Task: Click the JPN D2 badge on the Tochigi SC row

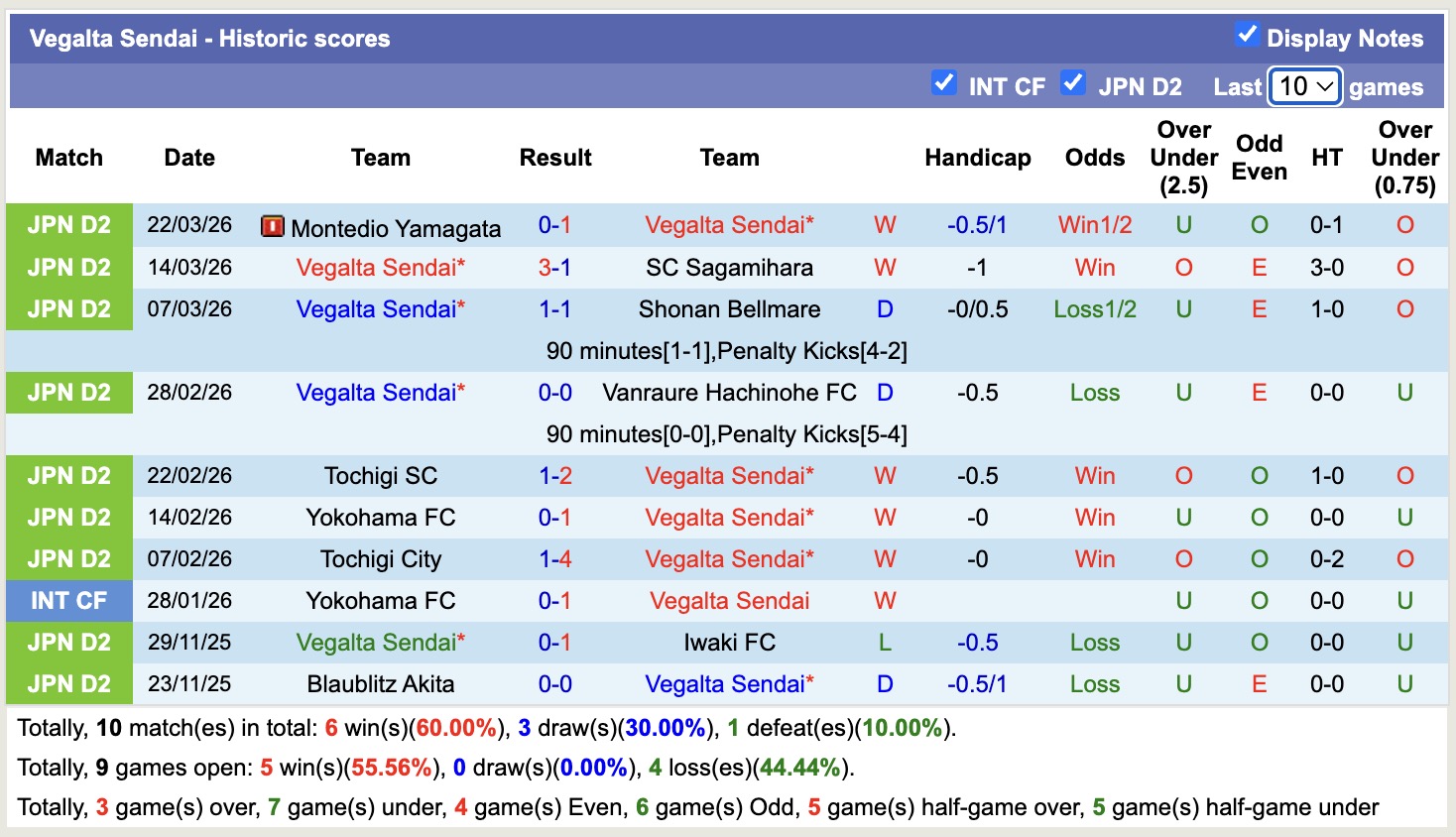Action: (x=68, y=475)
